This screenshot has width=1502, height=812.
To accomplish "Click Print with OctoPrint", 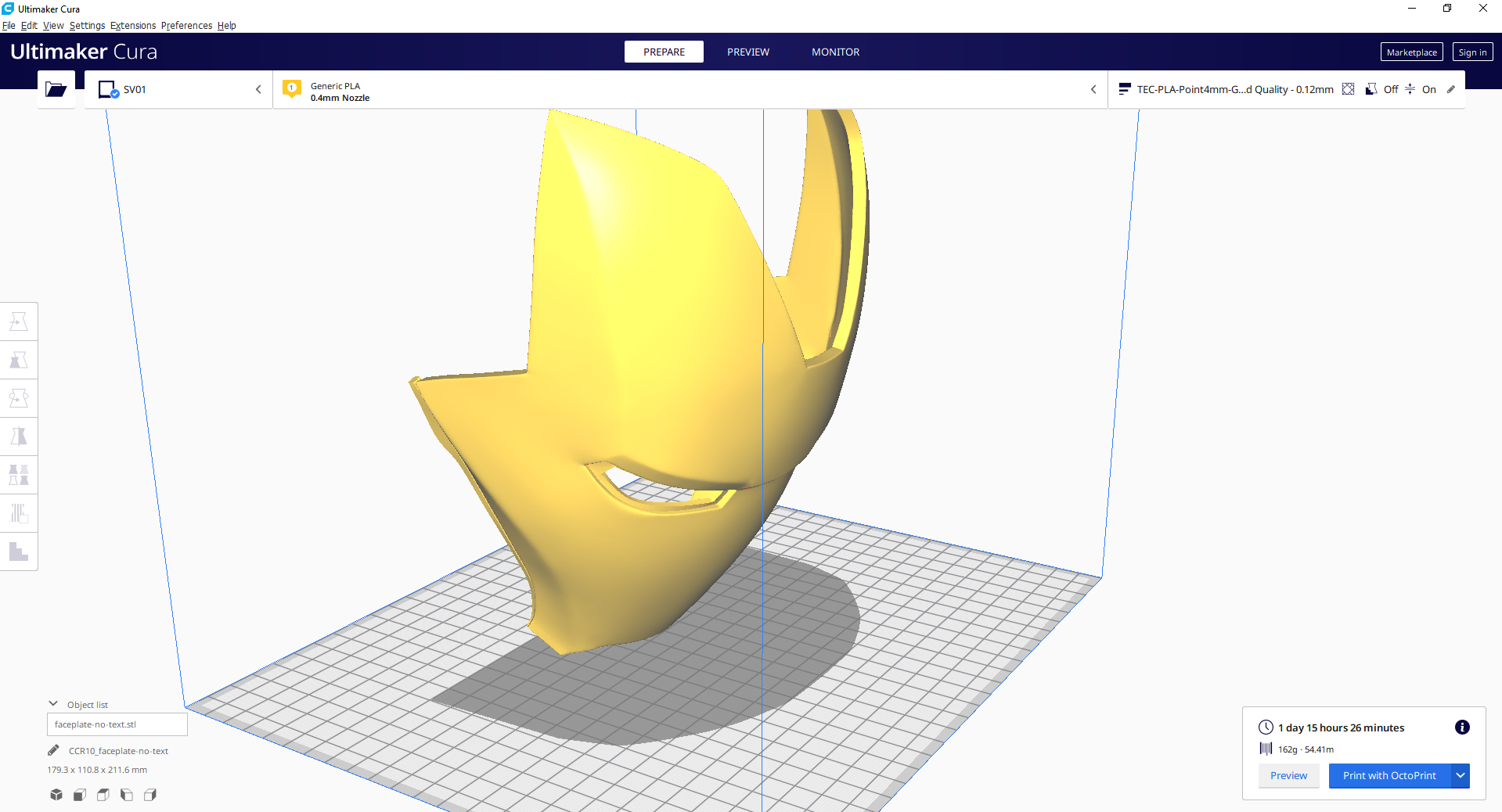I will (1389, 775).
